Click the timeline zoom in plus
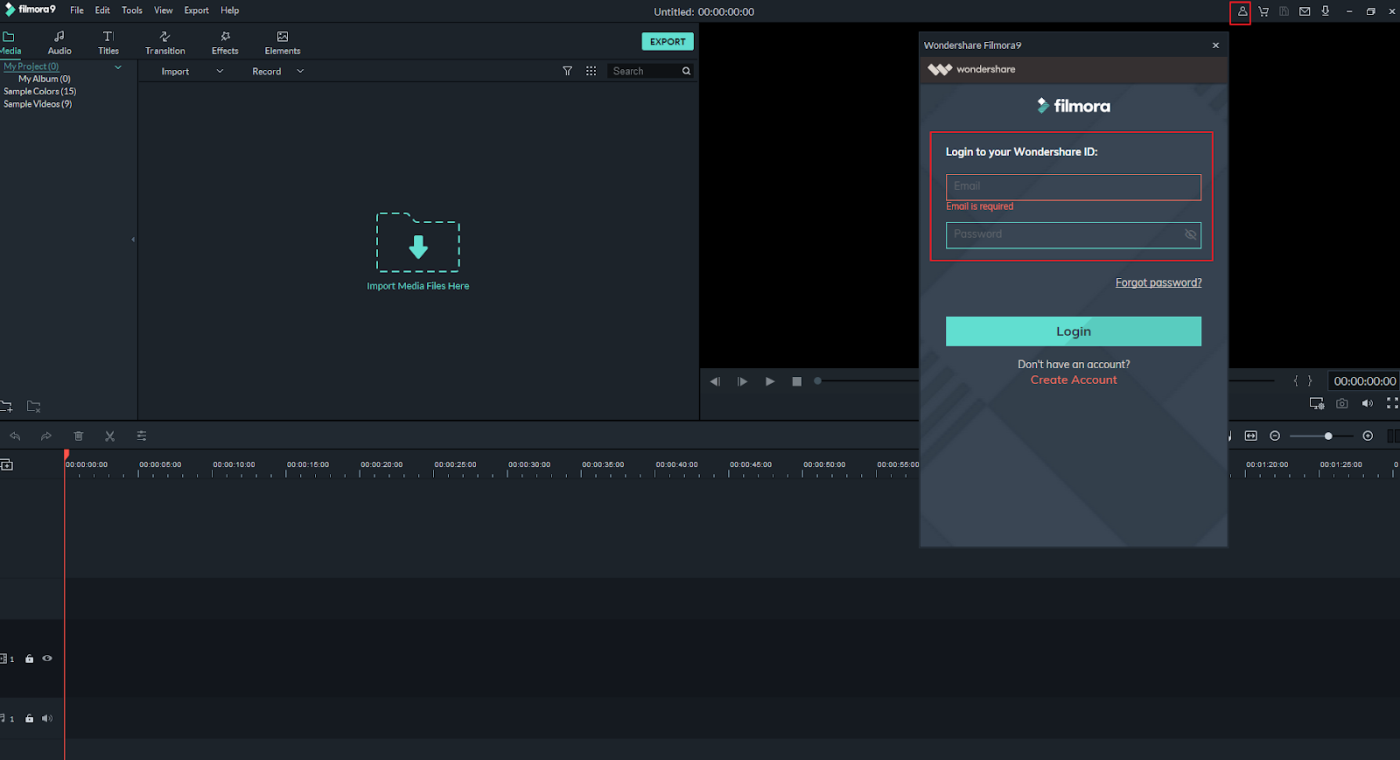 (x=1368, y=436)
